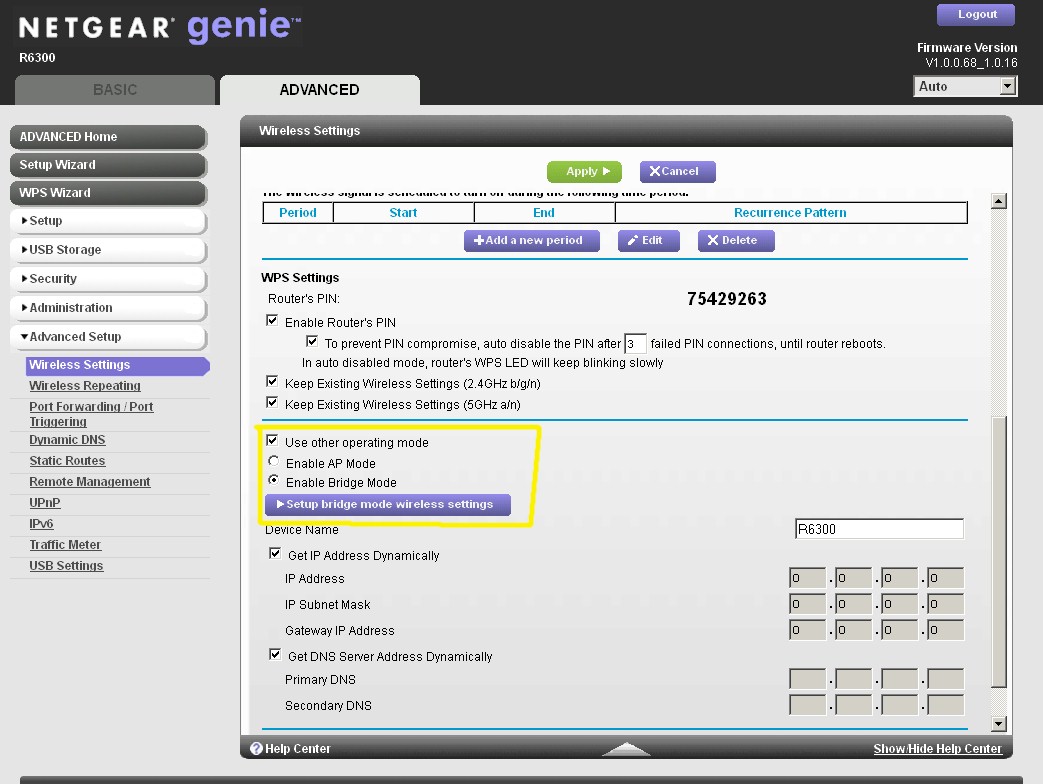Click the End column header
The width and height of the screenshot is (1043, 784).
click(543, 213)
